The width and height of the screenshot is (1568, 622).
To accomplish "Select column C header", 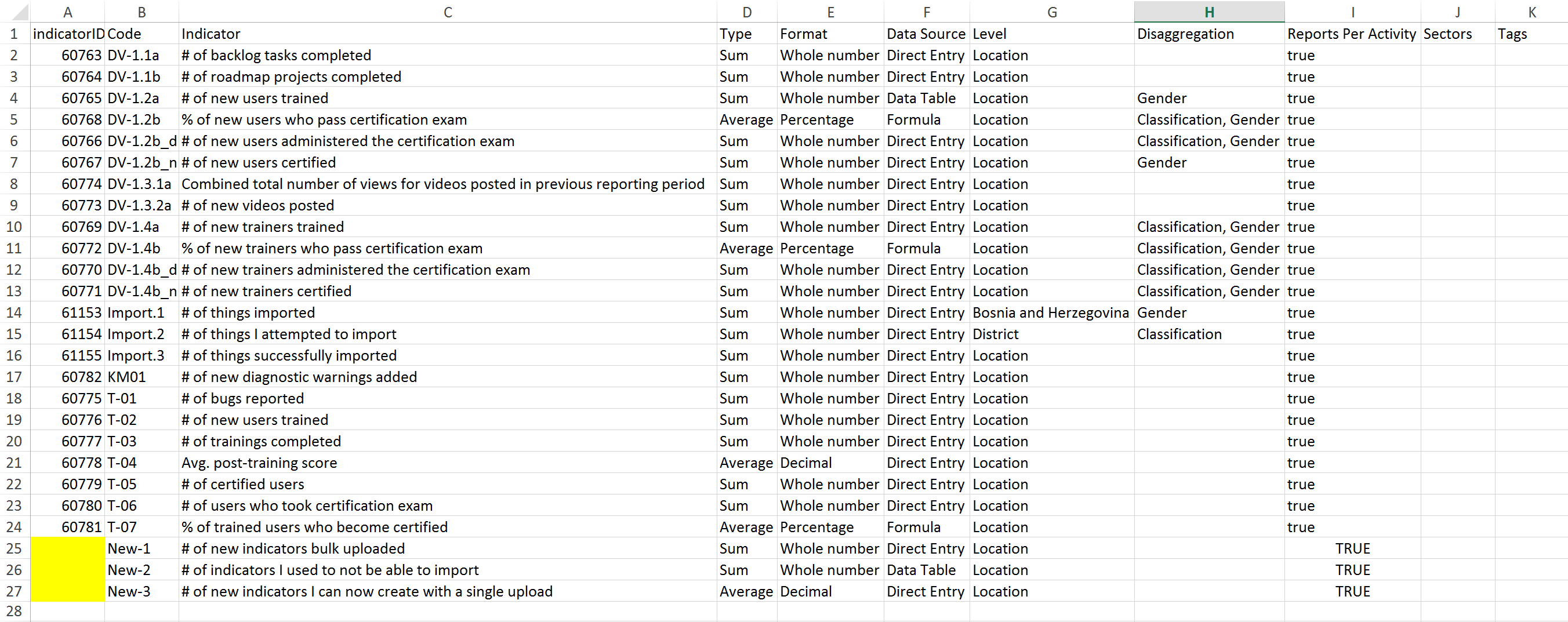I will (x=448, y=12).
